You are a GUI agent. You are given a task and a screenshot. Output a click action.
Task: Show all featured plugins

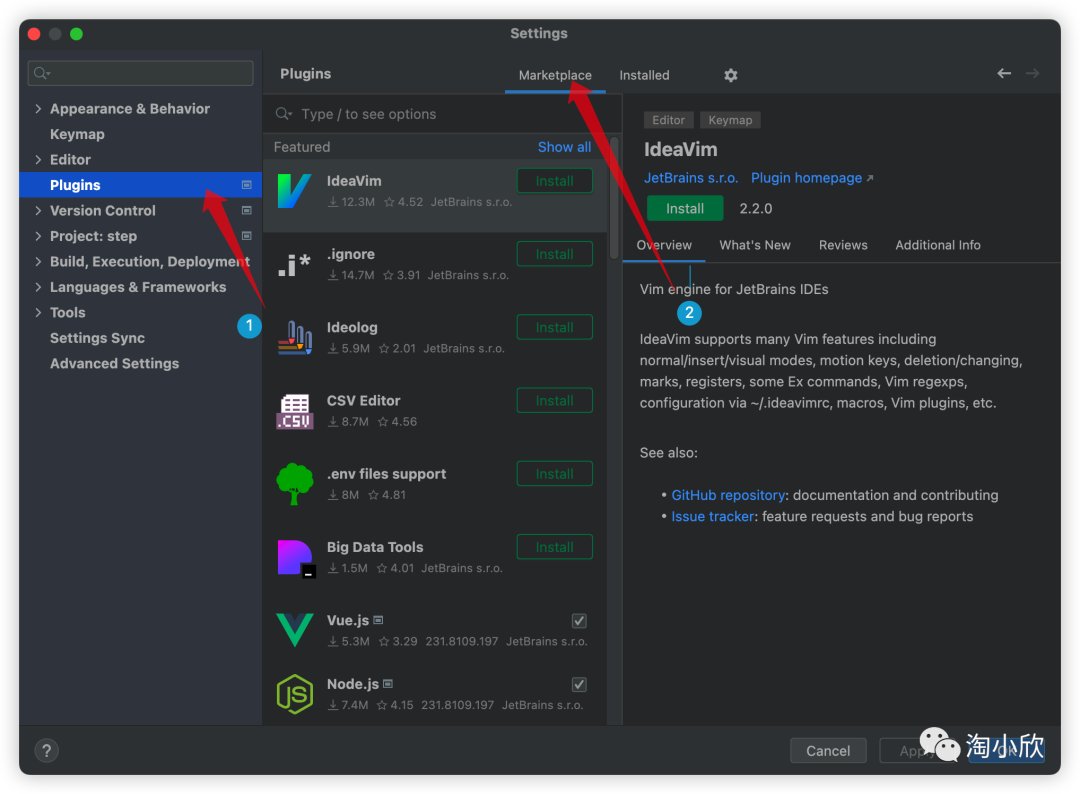(x=564, y=147)
